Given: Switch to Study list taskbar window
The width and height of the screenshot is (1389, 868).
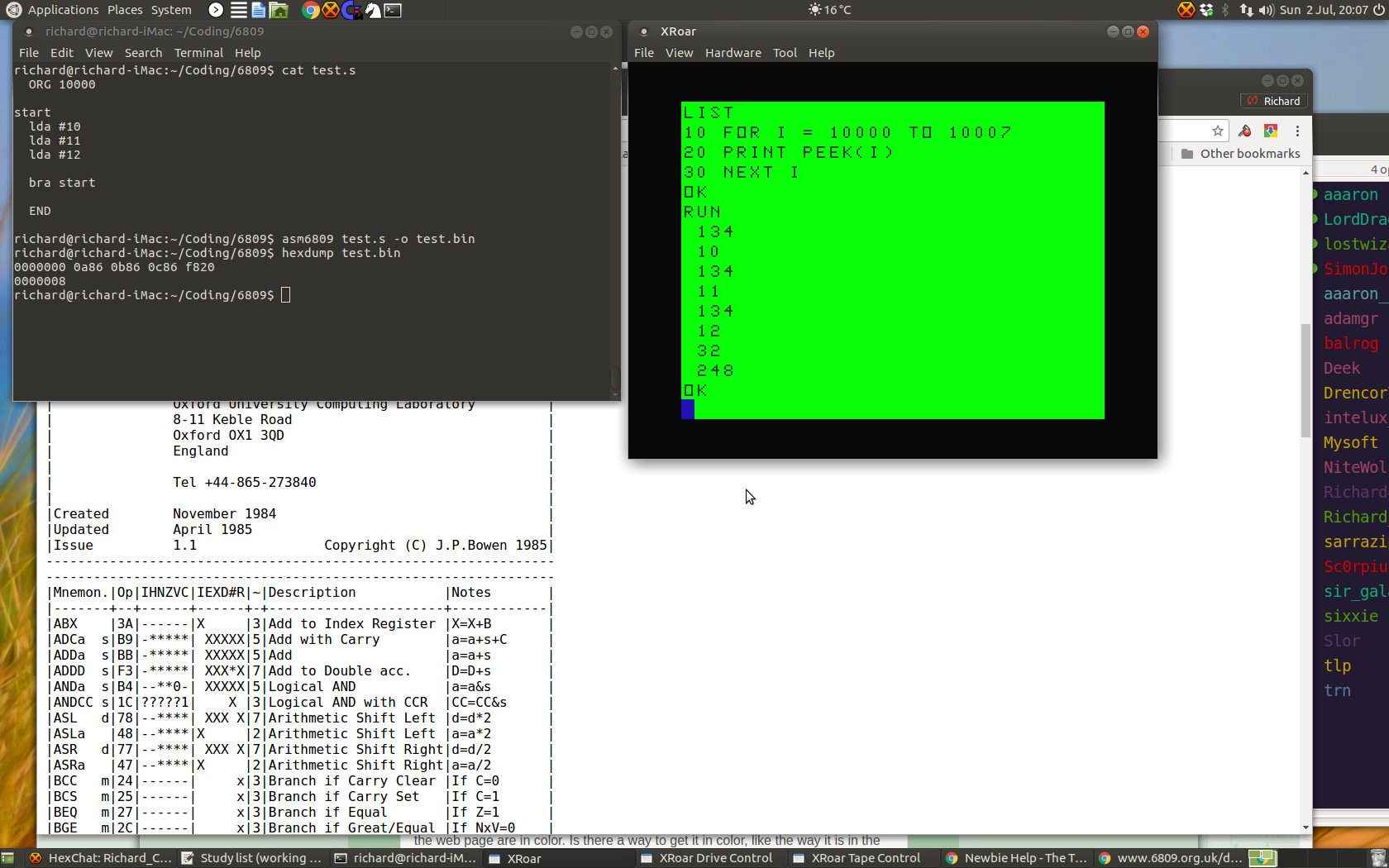Looking at the screenshot, I should tap(251, 858).
